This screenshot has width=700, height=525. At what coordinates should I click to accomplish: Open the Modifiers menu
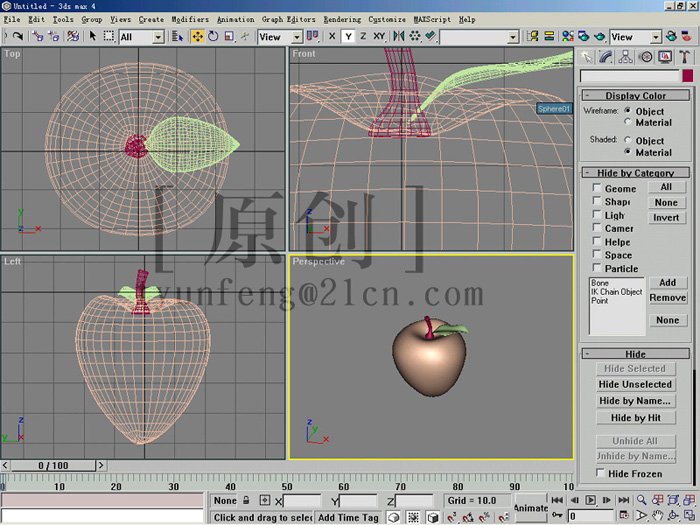(190, 19)
